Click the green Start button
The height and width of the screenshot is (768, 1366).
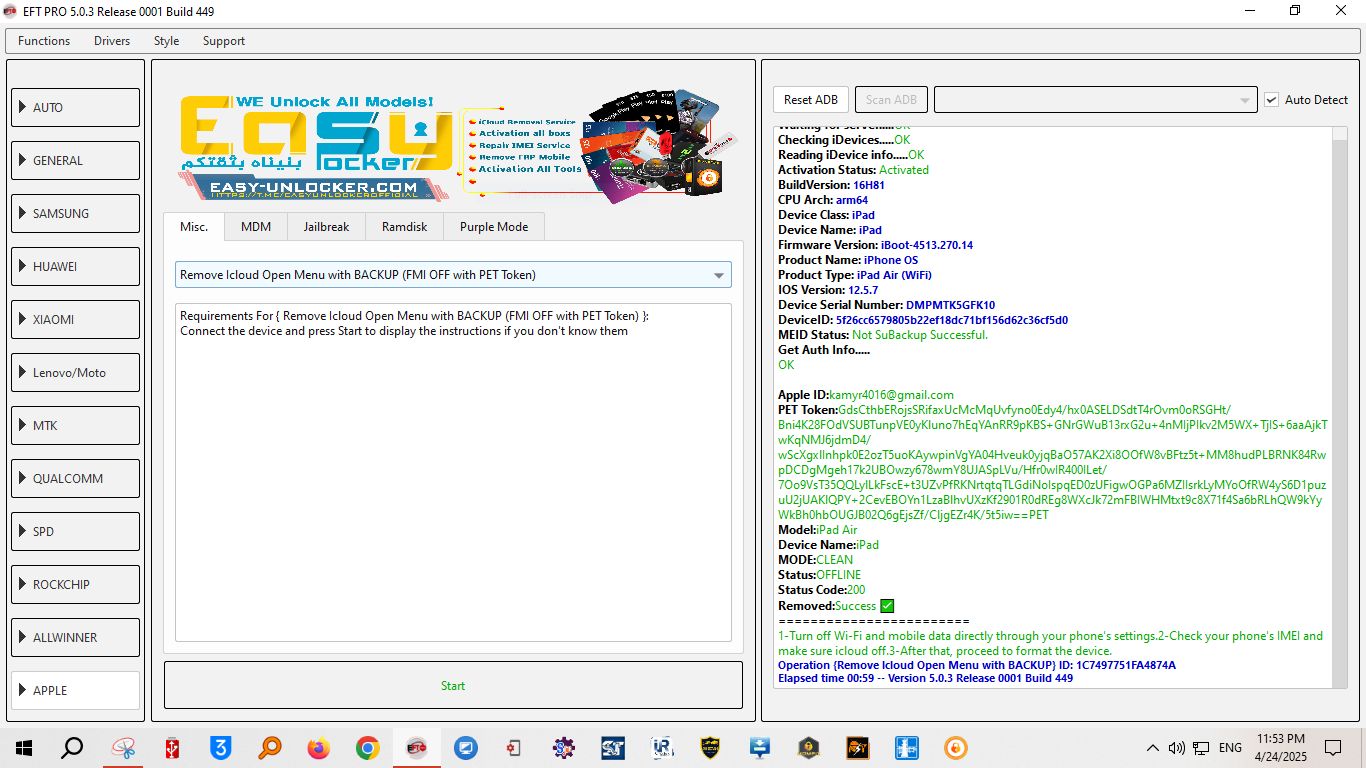pos(453,685)
